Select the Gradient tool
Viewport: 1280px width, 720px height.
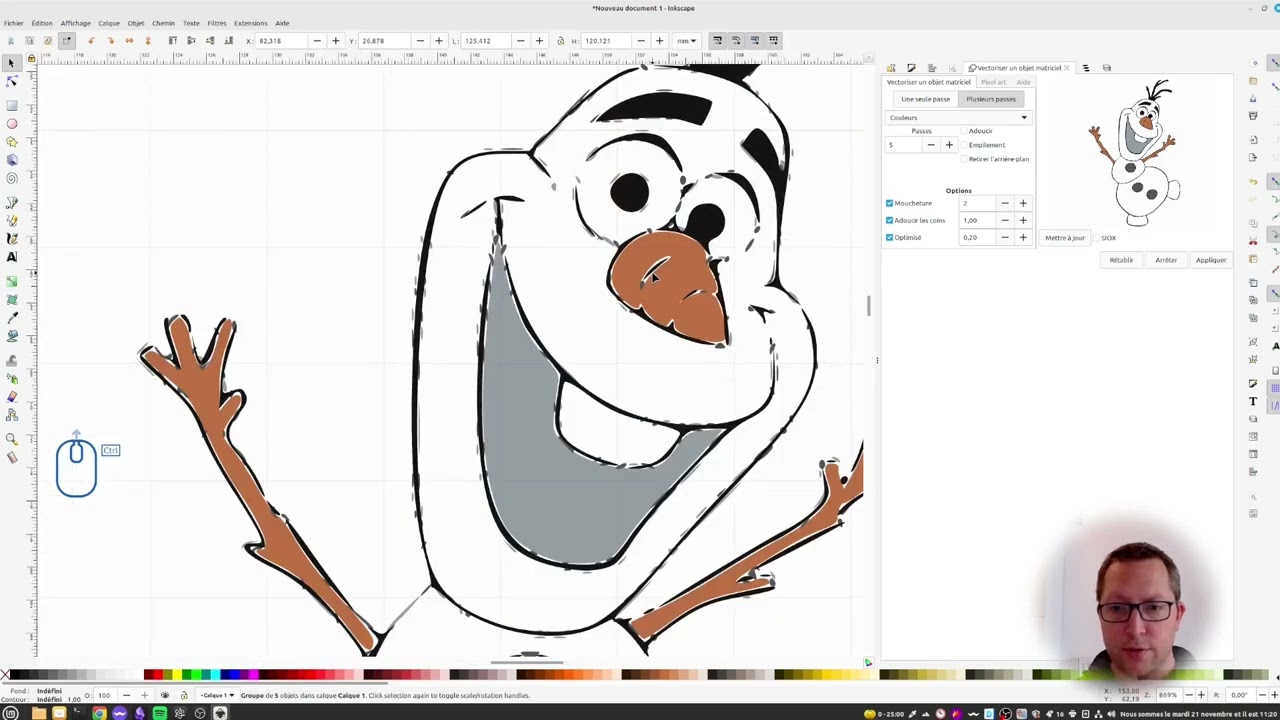pyautogui.click(x=12, y=281)
